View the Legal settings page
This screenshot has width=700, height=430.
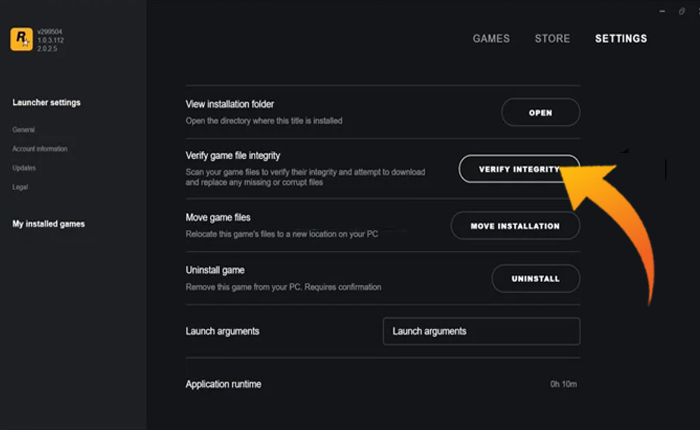20,187
